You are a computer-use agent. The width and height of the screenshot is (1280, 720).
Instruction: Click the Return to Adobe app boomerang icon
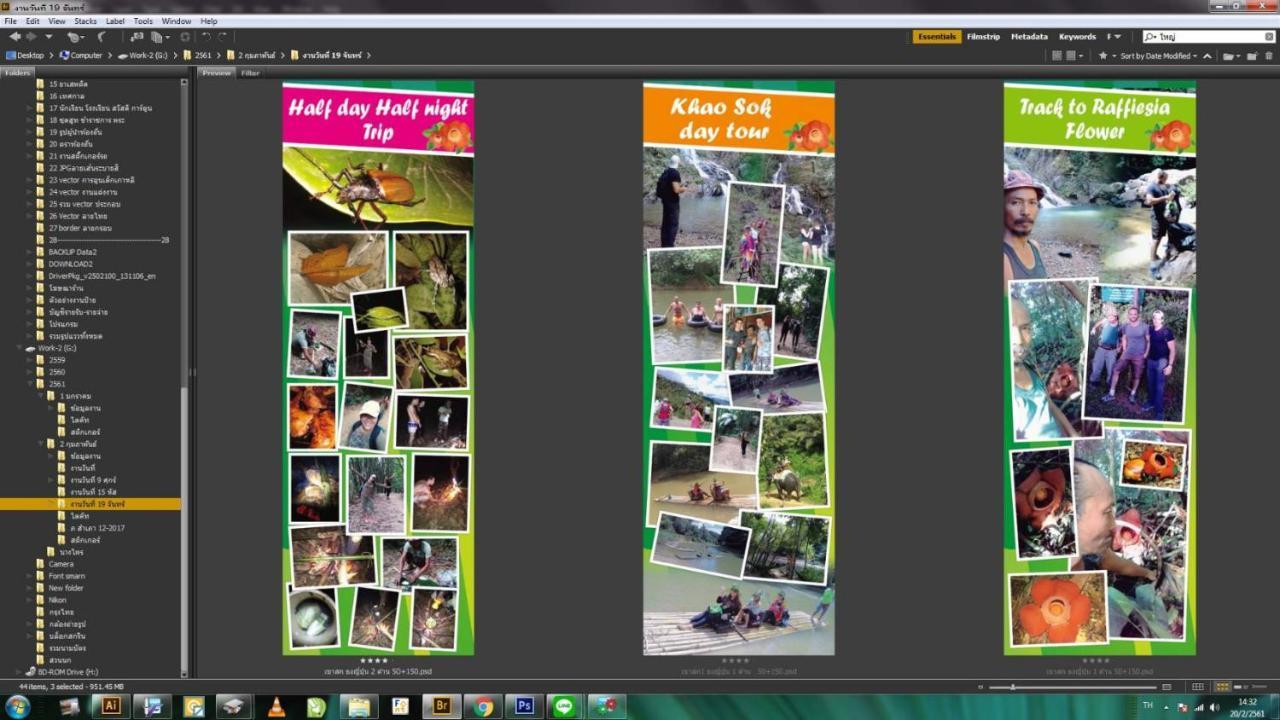[x=101, y=37]
